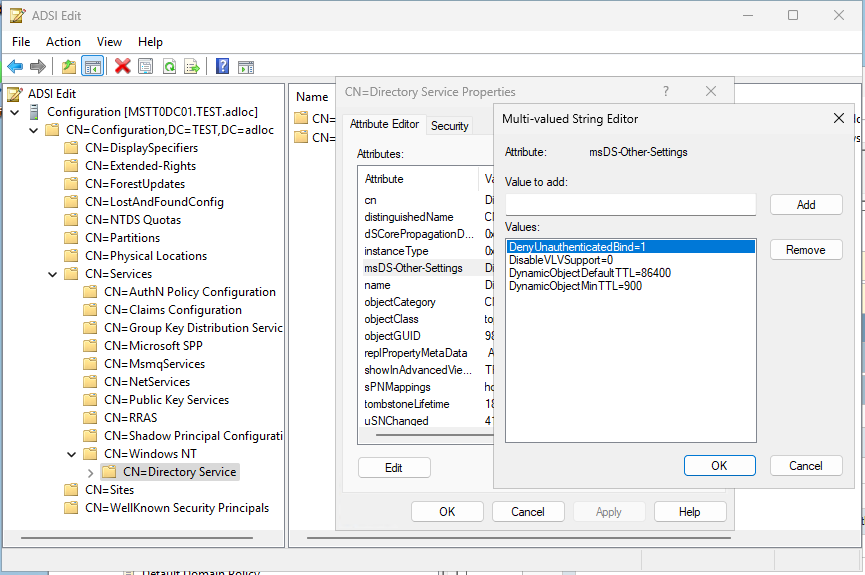Click the Up One Level folder icon
The width and height of the screenshot is (865, 575).
pos(68,66)
